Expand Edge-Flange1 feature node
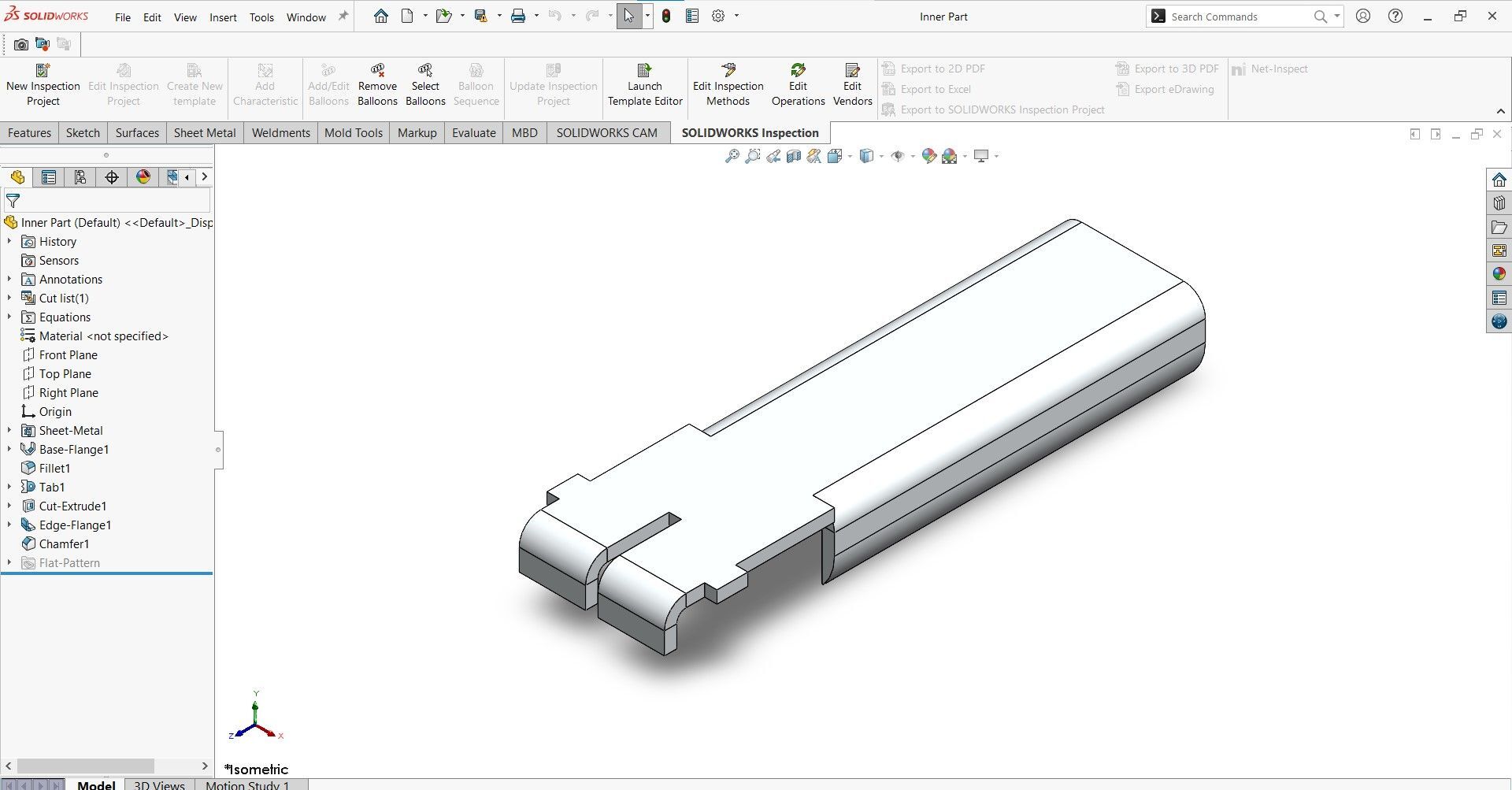The width and height of the screenshot is (1512, 790). click(x=9, y=525)
